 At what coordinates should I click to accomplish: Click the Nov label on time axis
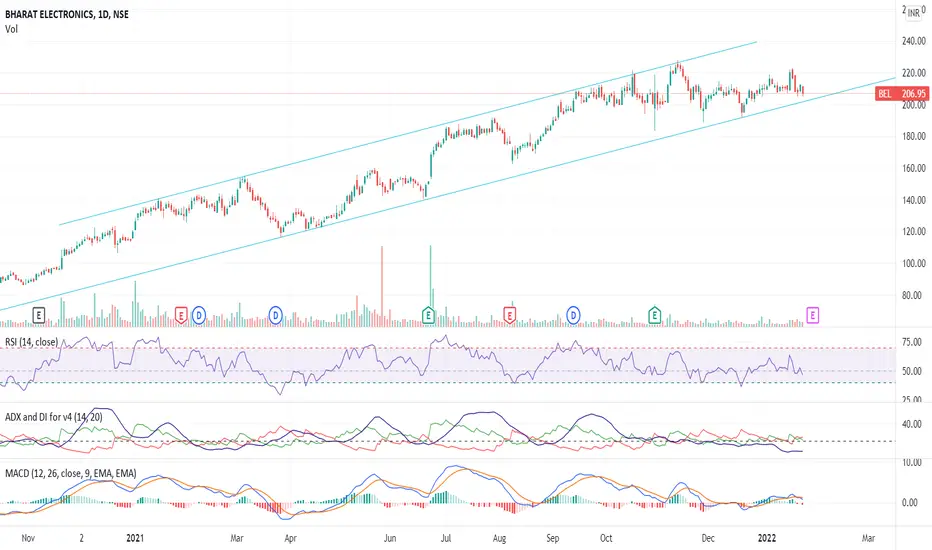[28, 538]
